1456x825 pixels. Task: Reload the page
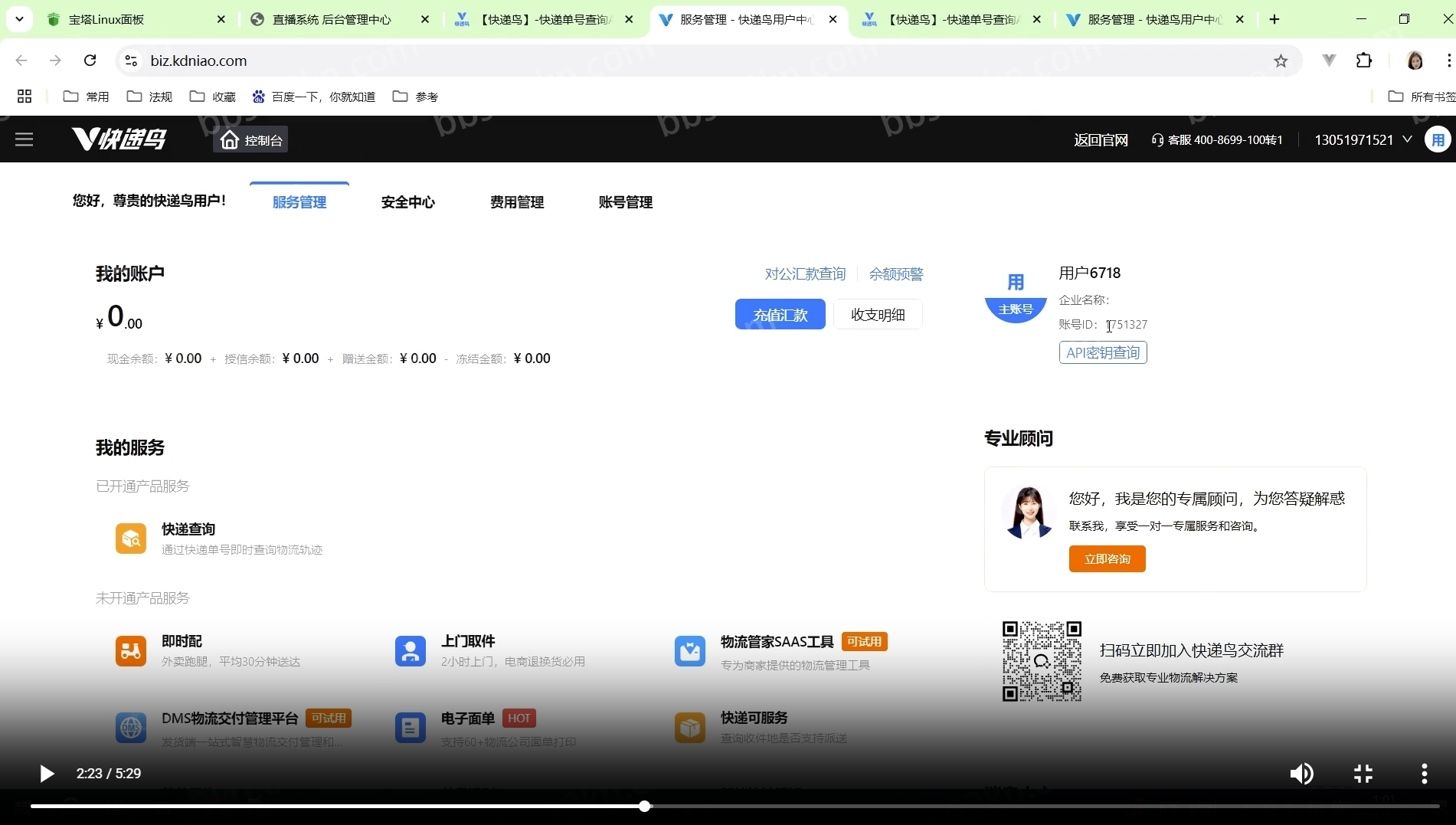click(90, 61)
